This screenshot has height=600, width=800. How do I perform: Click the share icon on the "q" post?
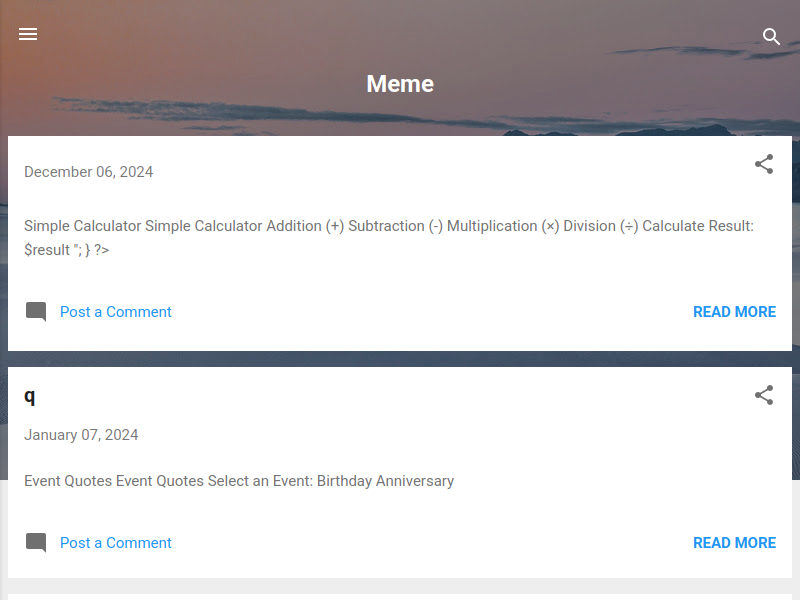click(764, 395)
